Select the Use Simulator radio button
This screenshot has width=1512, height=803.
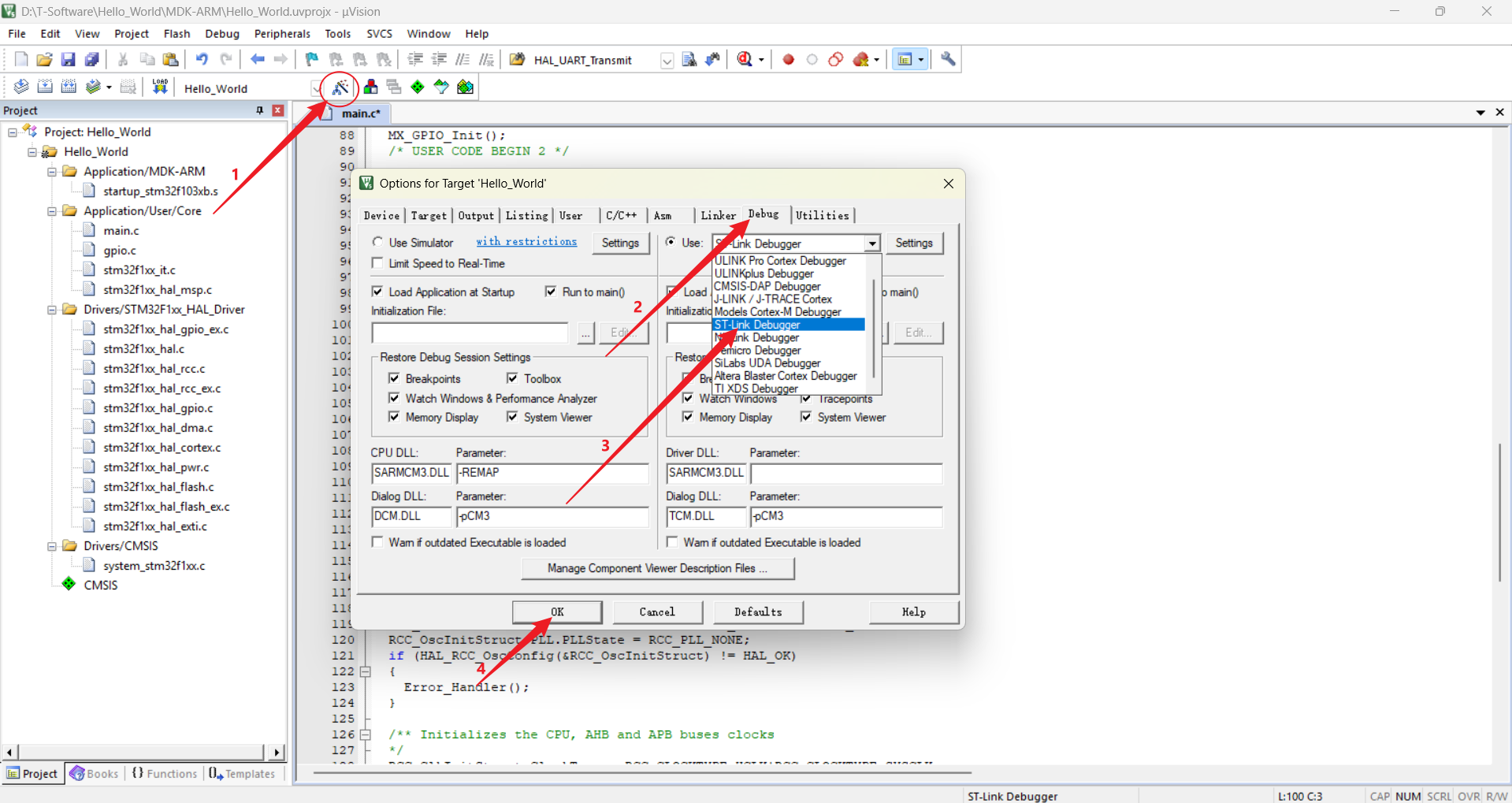click(x=378, y=243)
